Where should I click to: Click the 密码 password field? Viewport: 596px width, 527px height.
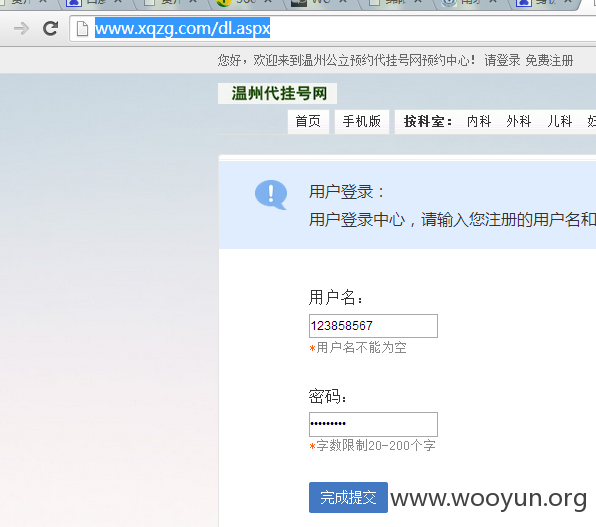373,424
